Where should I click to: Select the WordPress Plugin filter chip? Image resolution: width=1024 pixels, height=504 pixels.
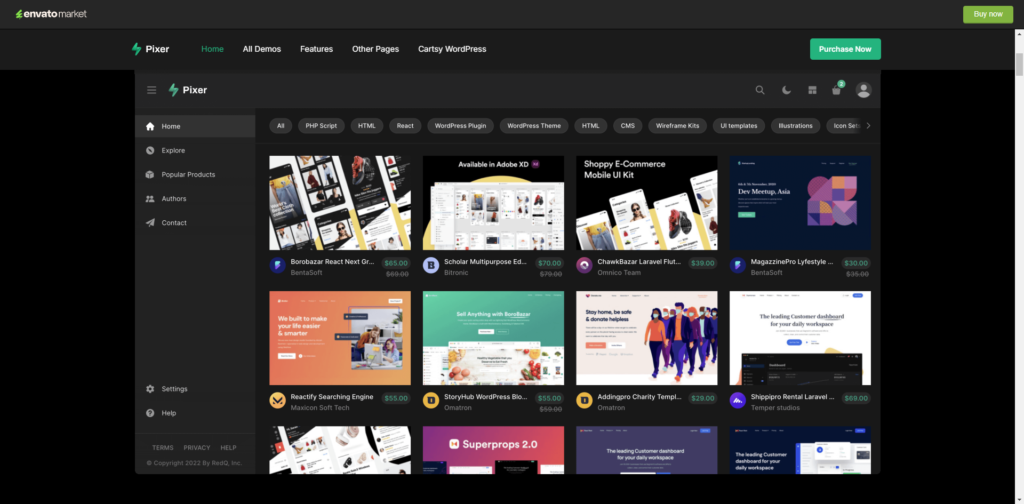click(x=460, y=126)
